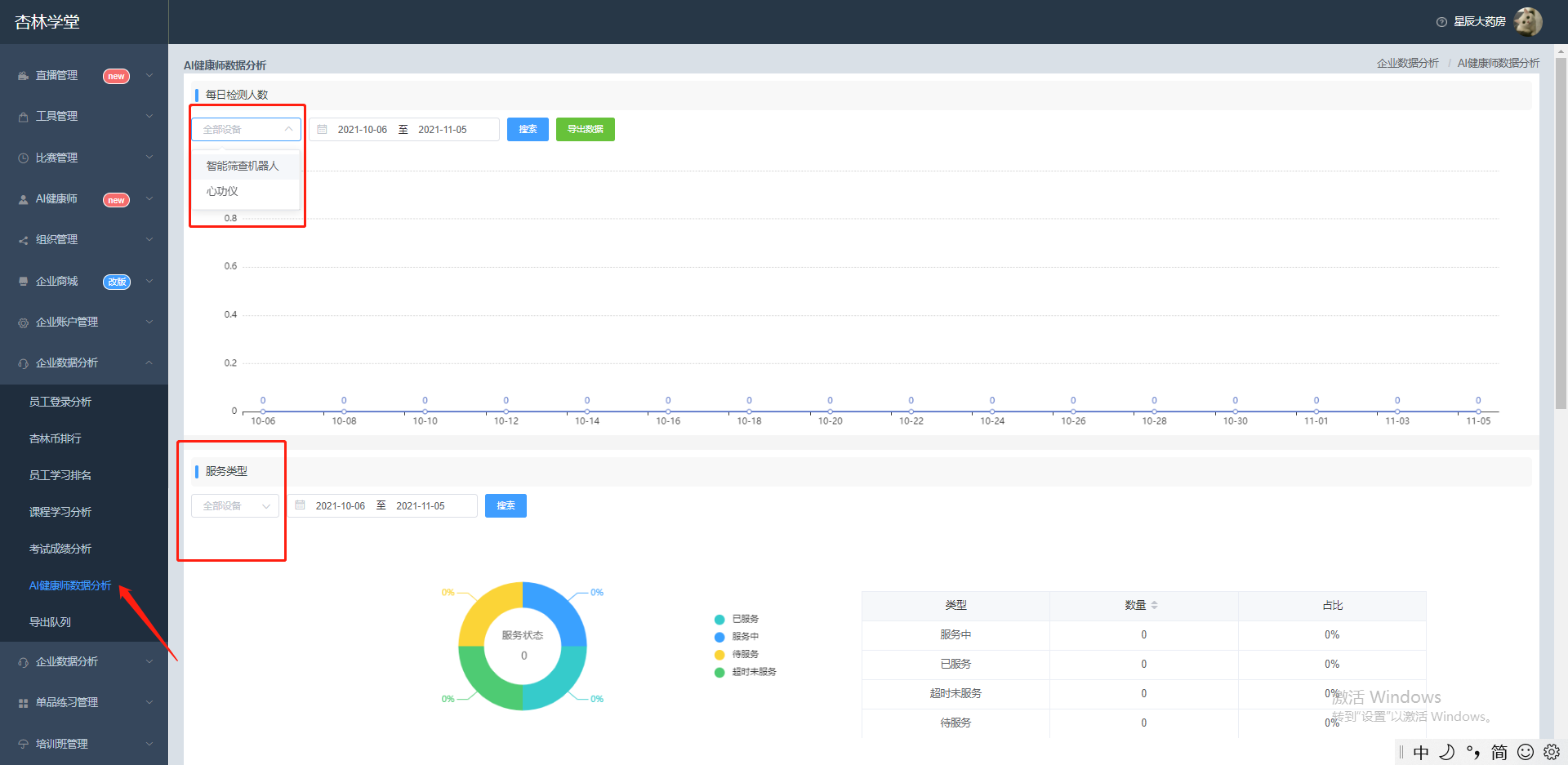The height and width of the screenshot is (765, 1568).
Task: Click the IME emoji smiley icon
Action: coord(1526,752)
